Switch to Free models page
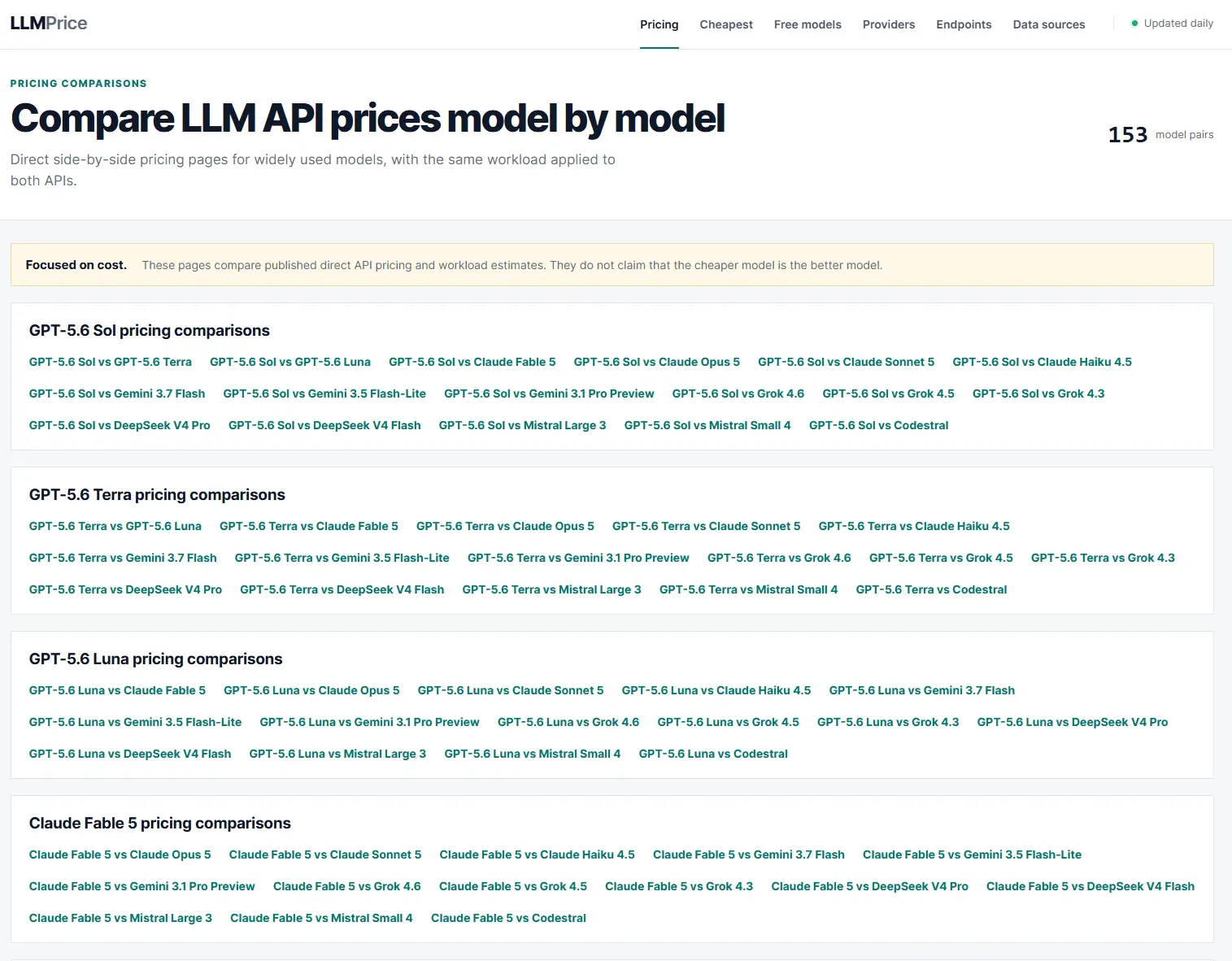The image size is (1232, 961). (808, 24)
